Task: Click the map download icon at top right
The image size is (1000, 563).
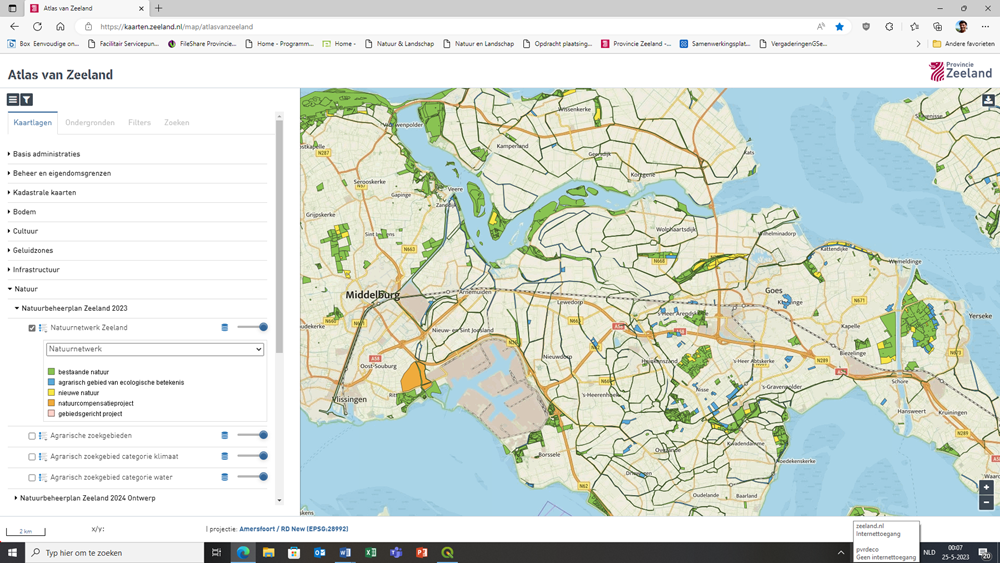Action: [988, 100]
